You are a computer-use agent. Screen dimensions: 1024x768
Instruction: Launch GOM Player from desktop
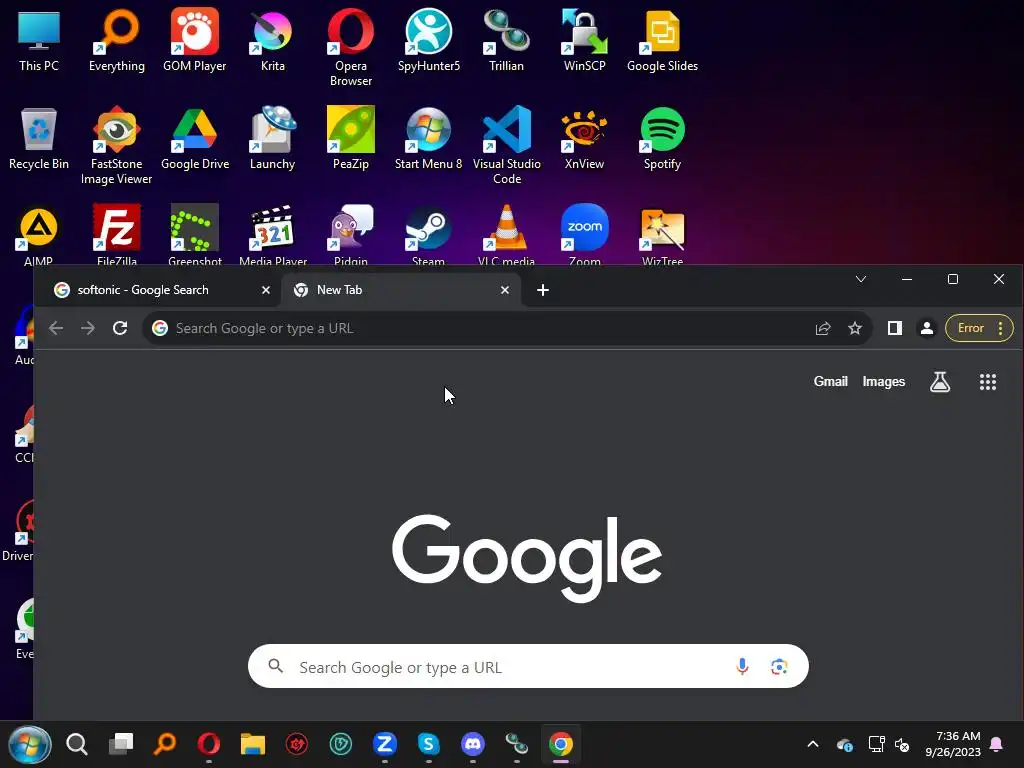[x=195, y=40]
